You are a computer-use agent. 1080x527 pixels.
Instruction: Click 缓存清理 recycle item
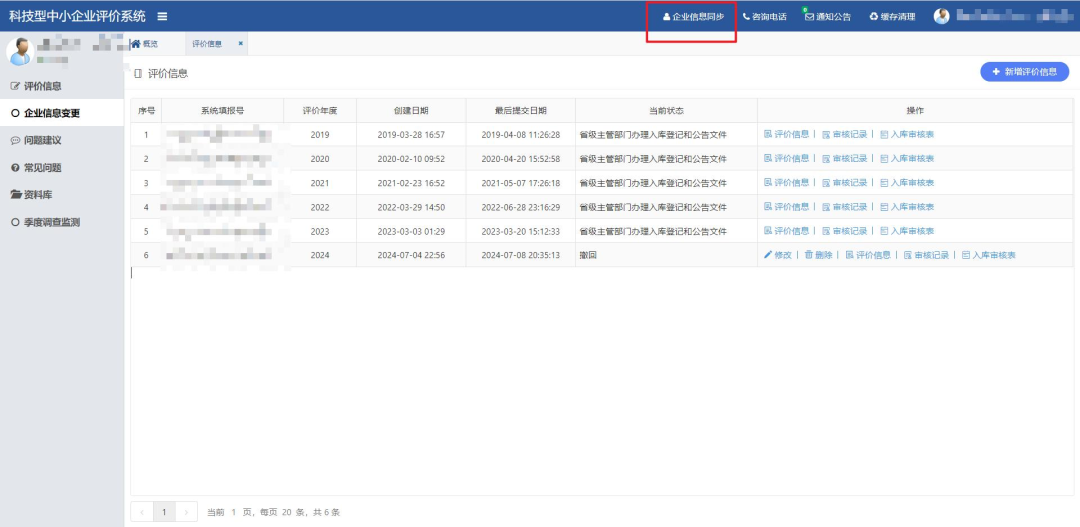pos(893,17)
